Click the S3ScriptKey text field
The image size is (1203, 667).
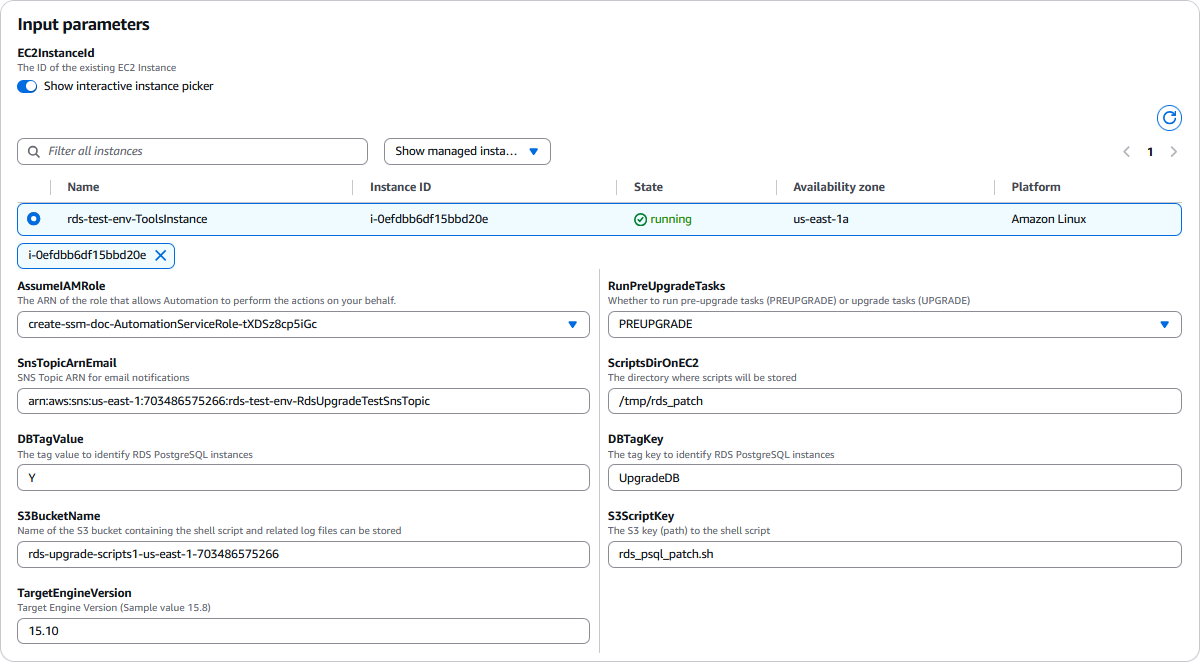click(894, 555)
